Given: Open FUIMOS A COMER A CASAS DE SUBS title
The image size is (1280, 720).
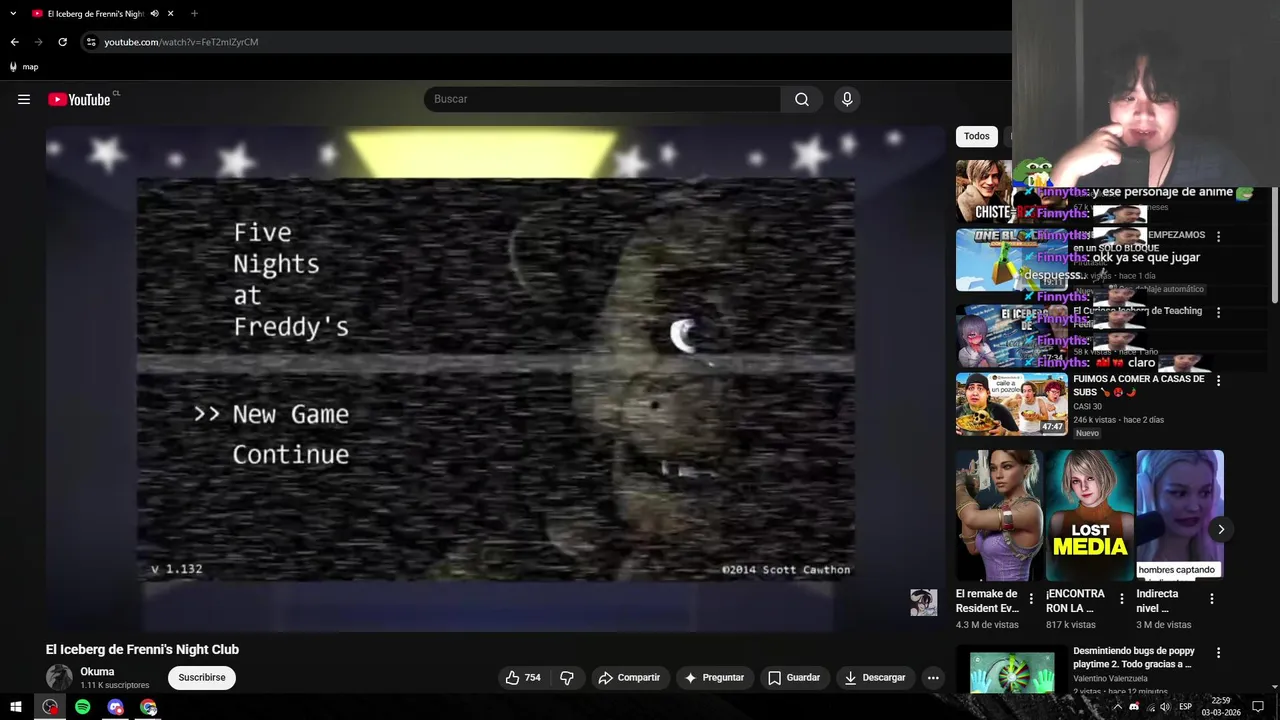Looking at the screenshot, I should [1138, 385].
